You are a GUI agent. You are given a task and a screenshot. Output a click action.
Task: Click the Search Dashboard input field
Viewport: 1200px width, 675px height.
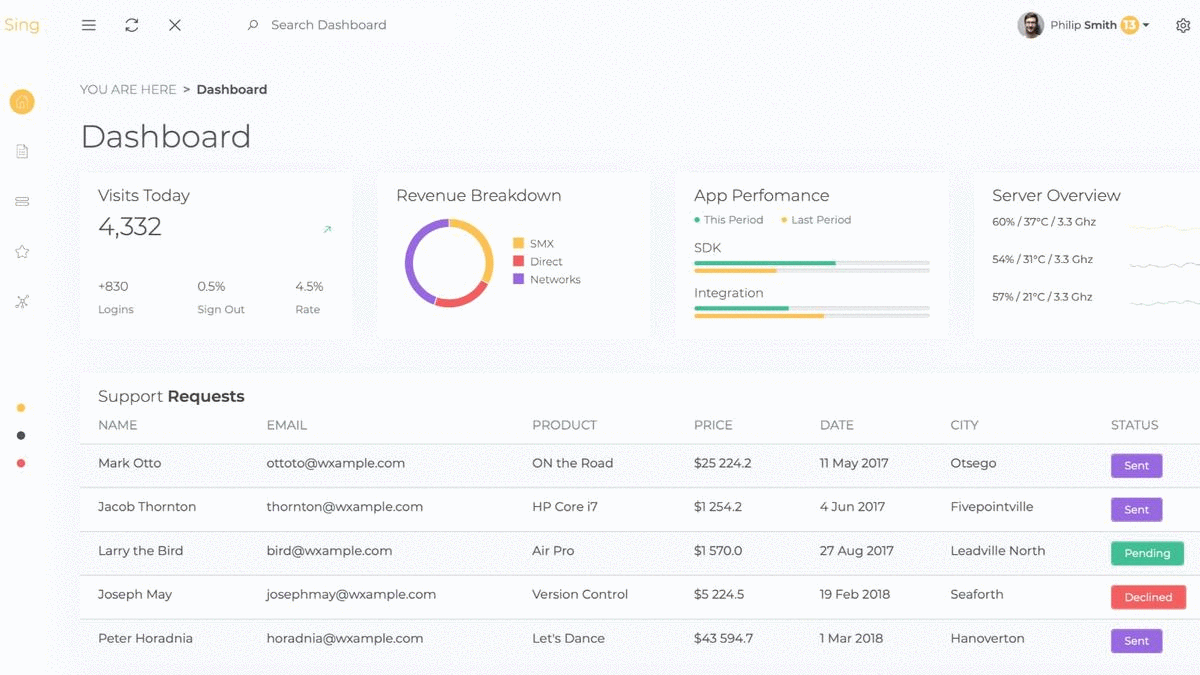[x=330, y=25]
